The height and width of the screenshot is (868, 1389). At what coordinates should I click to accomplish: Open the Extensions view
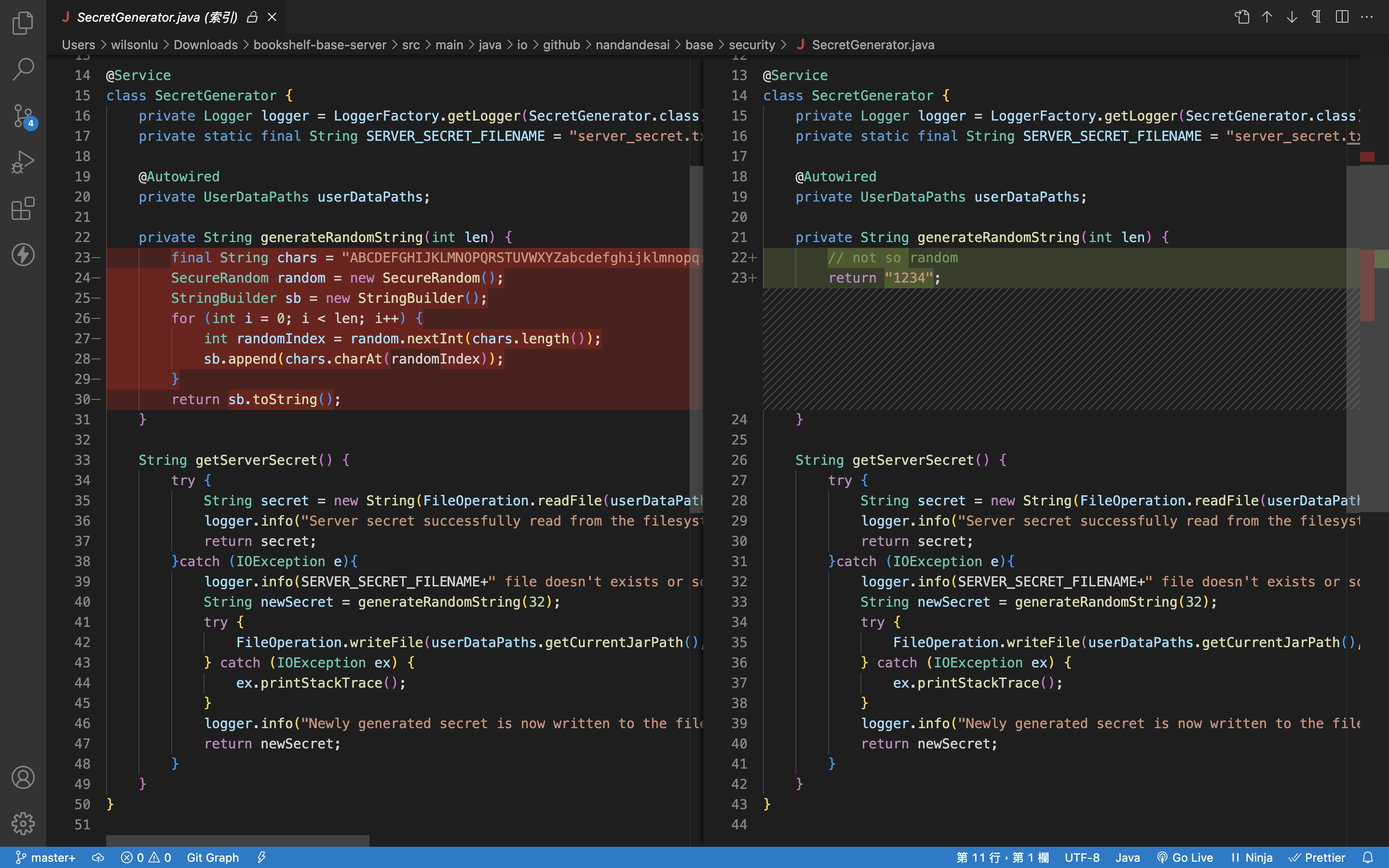point(23,208)
